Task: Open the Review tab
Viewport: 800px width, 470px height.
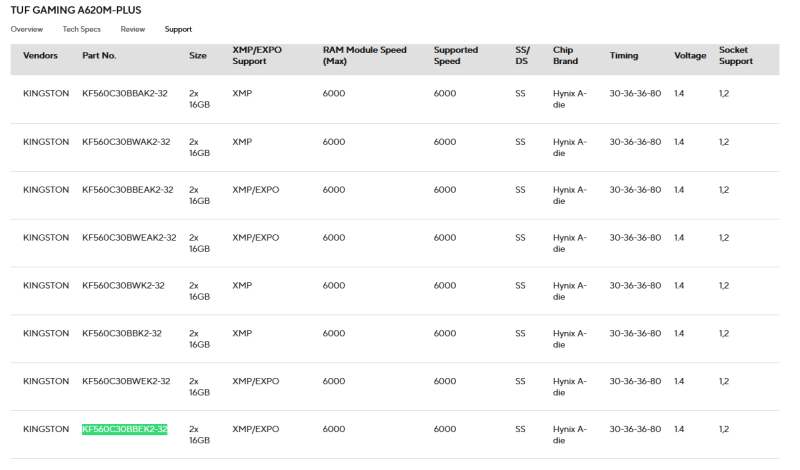Action: [x=133, y=30]
